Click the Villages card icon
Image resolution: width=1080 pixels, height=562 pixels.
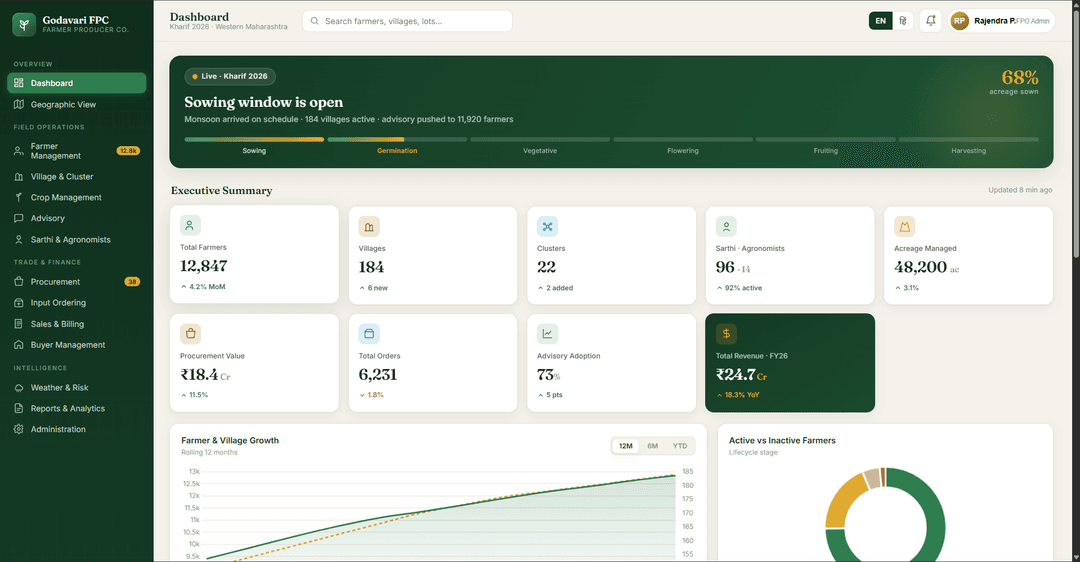tap(369, 227)
